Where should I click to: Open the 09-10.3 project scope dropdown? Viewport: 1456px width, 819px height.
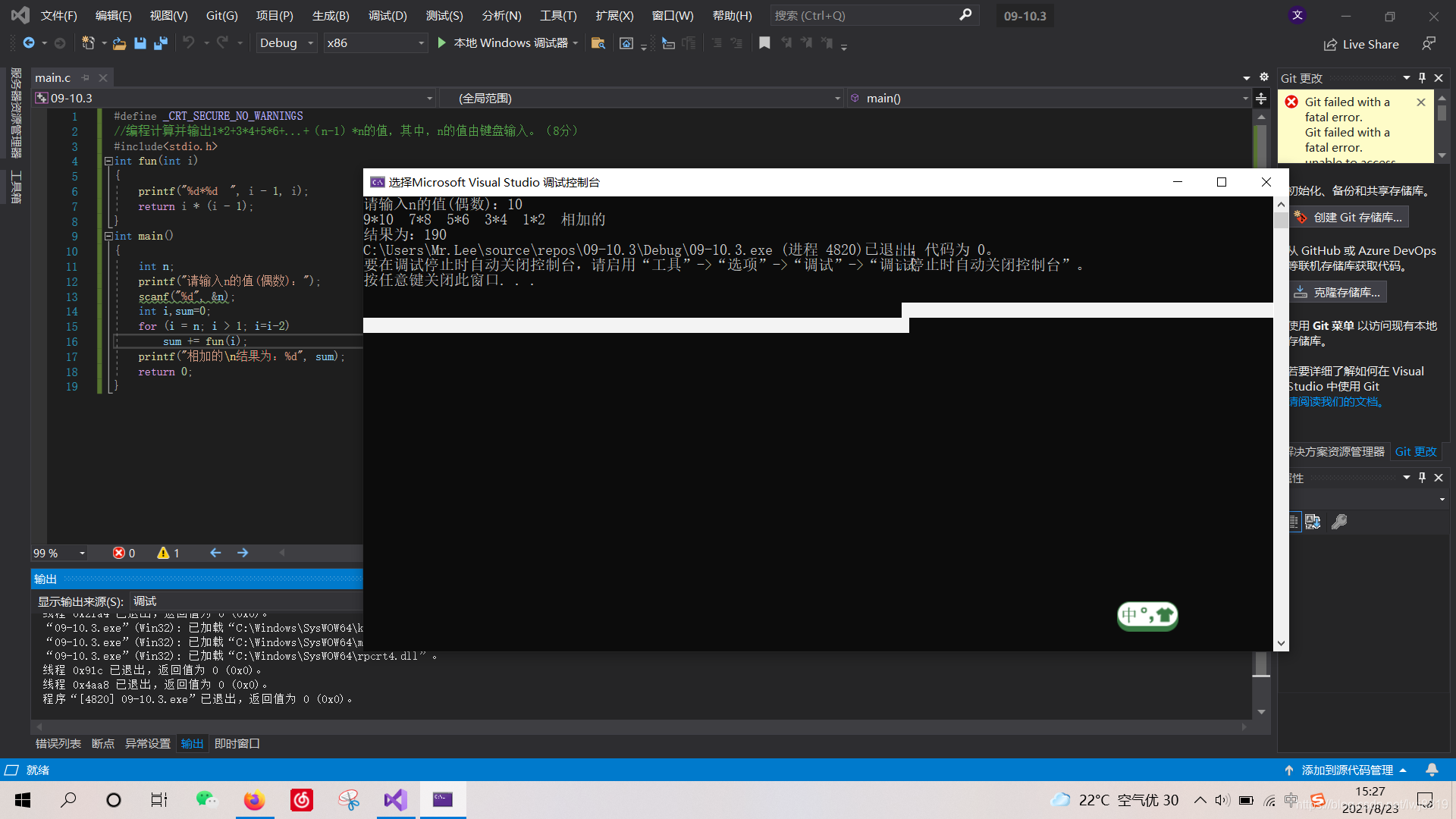tap(234, 98)
